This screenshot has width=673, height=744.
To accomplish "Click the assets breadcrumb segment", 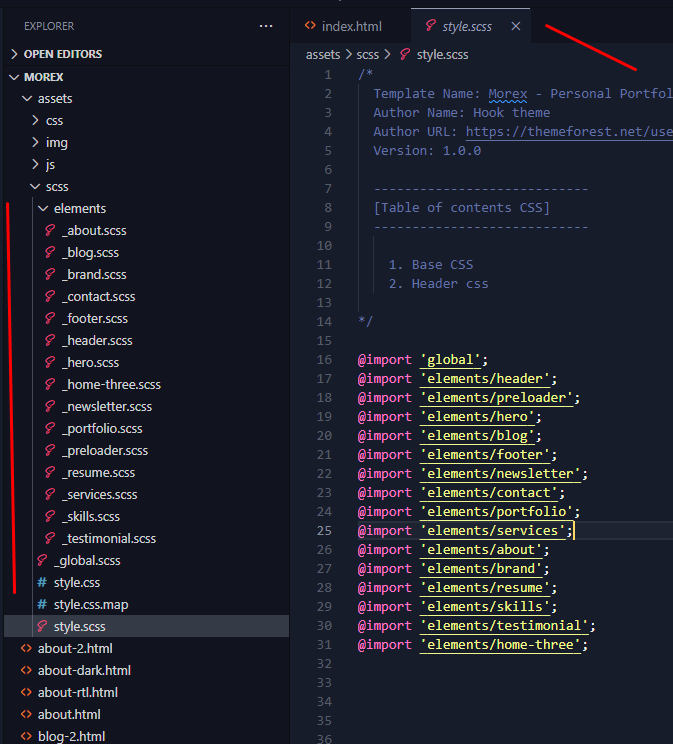I will pyautogui.click(x=323, y=55).
